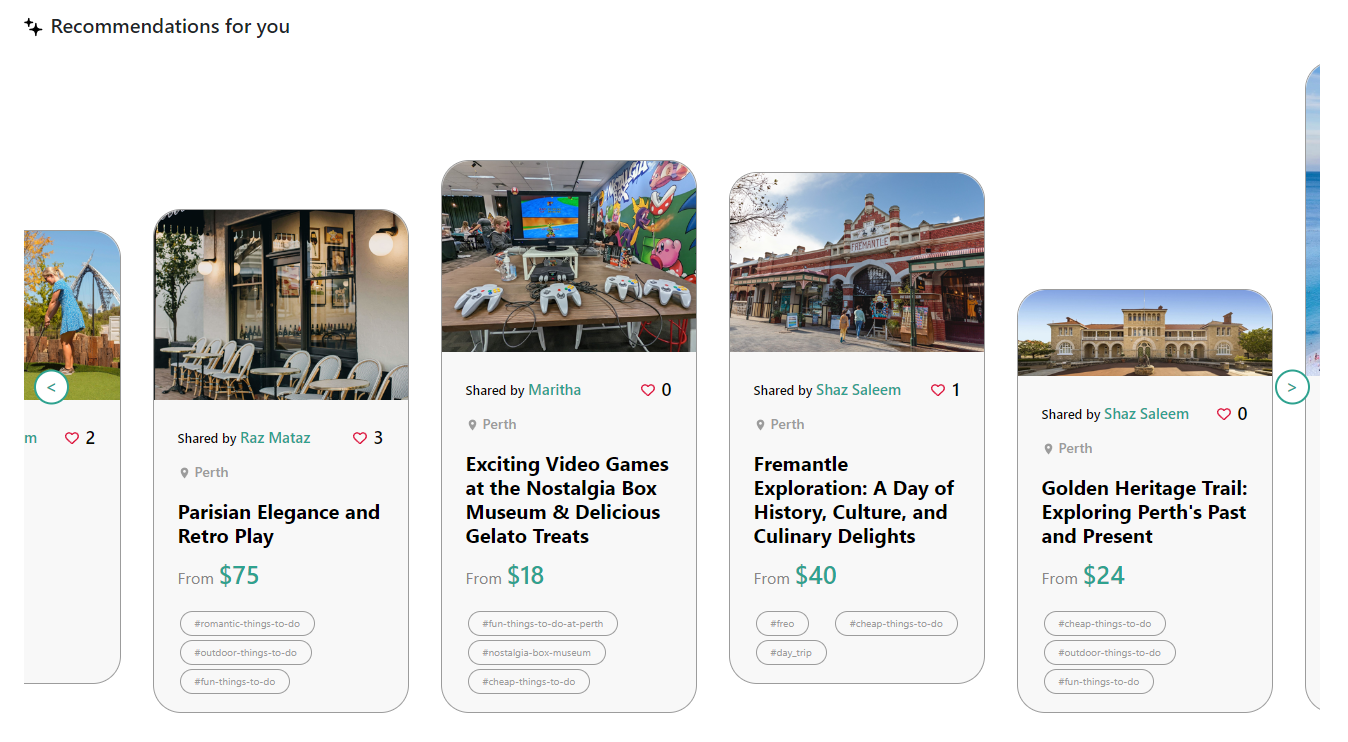Screen dimensions: 1348x742
Task: Click the $40 price on Fremantle card
Action: click(816, 576)
